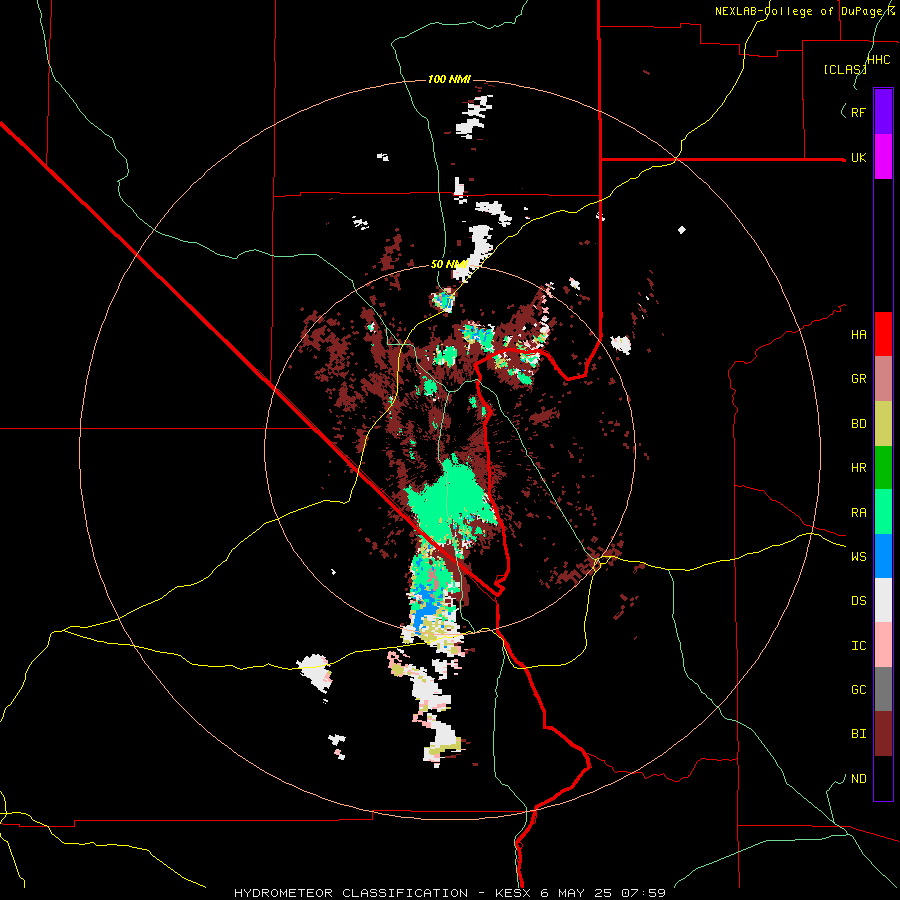Image resolution: width=900 pixels, height=900 pixels.
Task: Click the mint green RA legend swatch
Action: click(x=883, y=512)
